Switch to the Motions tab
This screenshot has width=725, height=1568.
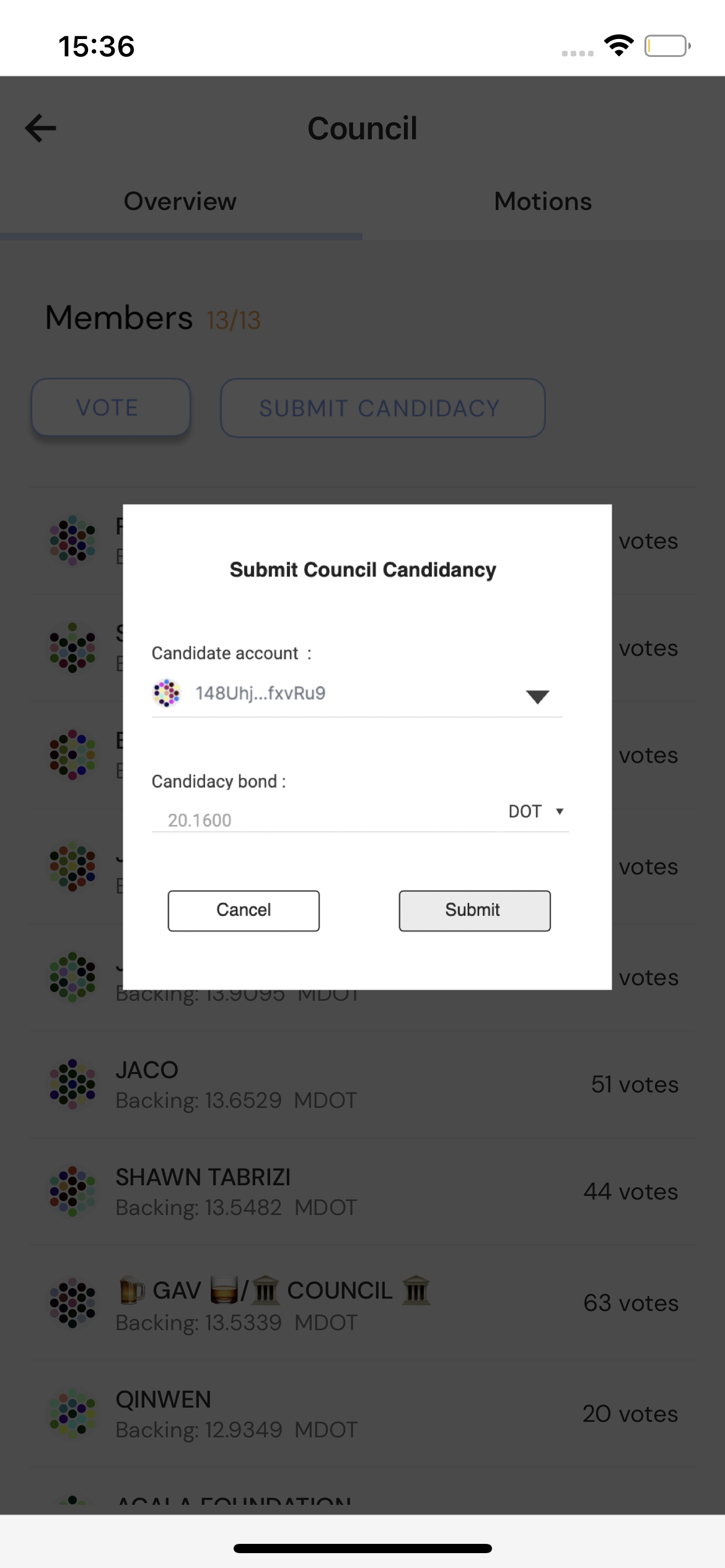(542, 201)
